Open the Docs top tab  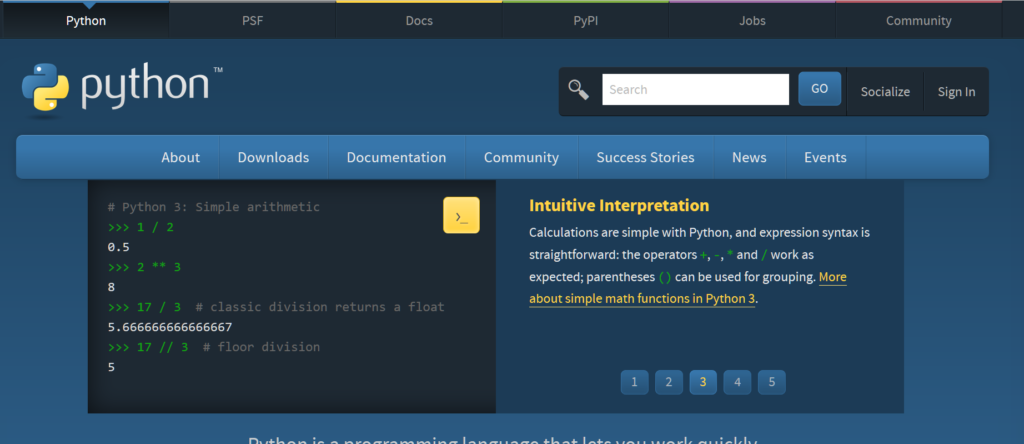419,20
